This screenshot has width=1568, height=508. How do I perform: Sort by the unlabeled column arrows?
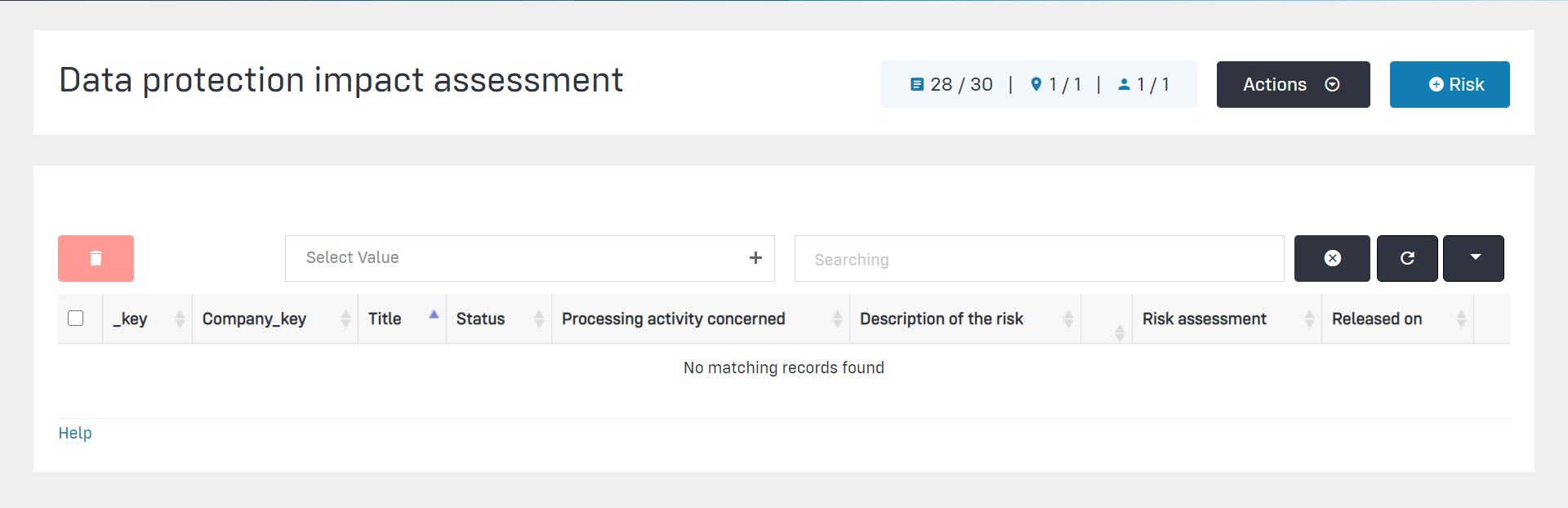(x=1119, y=332)
